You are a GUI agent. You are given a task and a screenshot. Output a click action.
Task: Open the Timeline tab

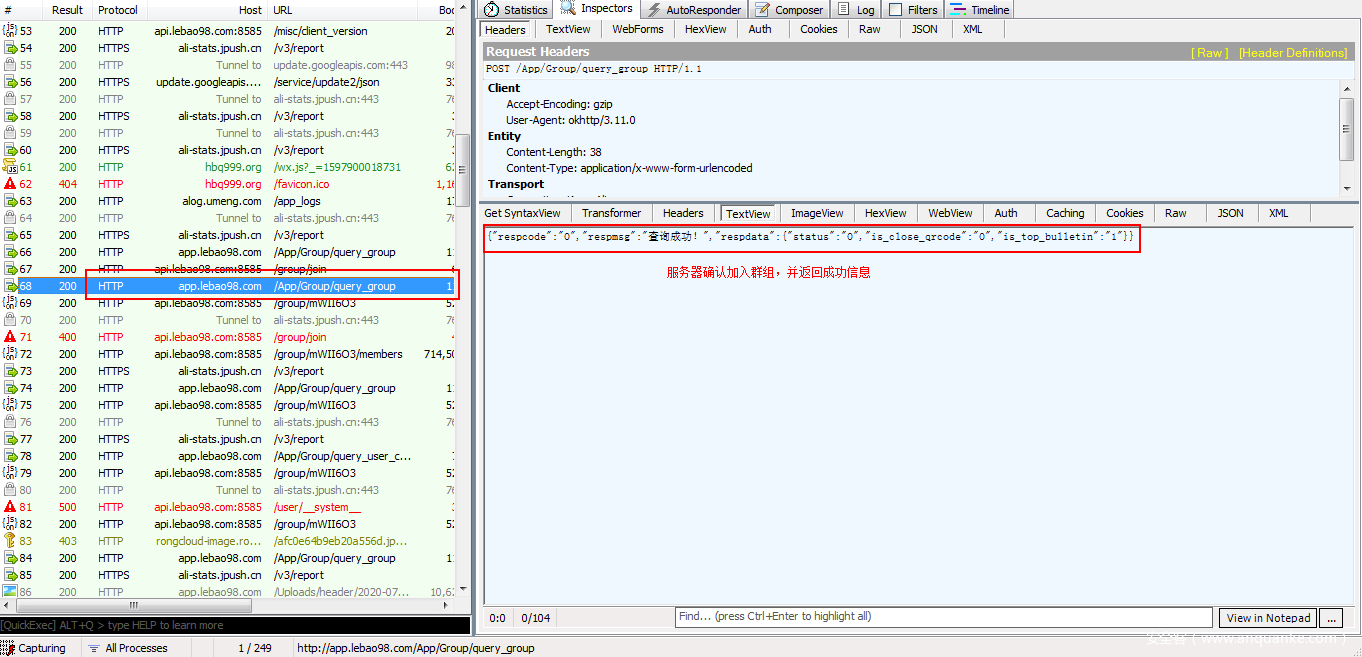(981, 10)
